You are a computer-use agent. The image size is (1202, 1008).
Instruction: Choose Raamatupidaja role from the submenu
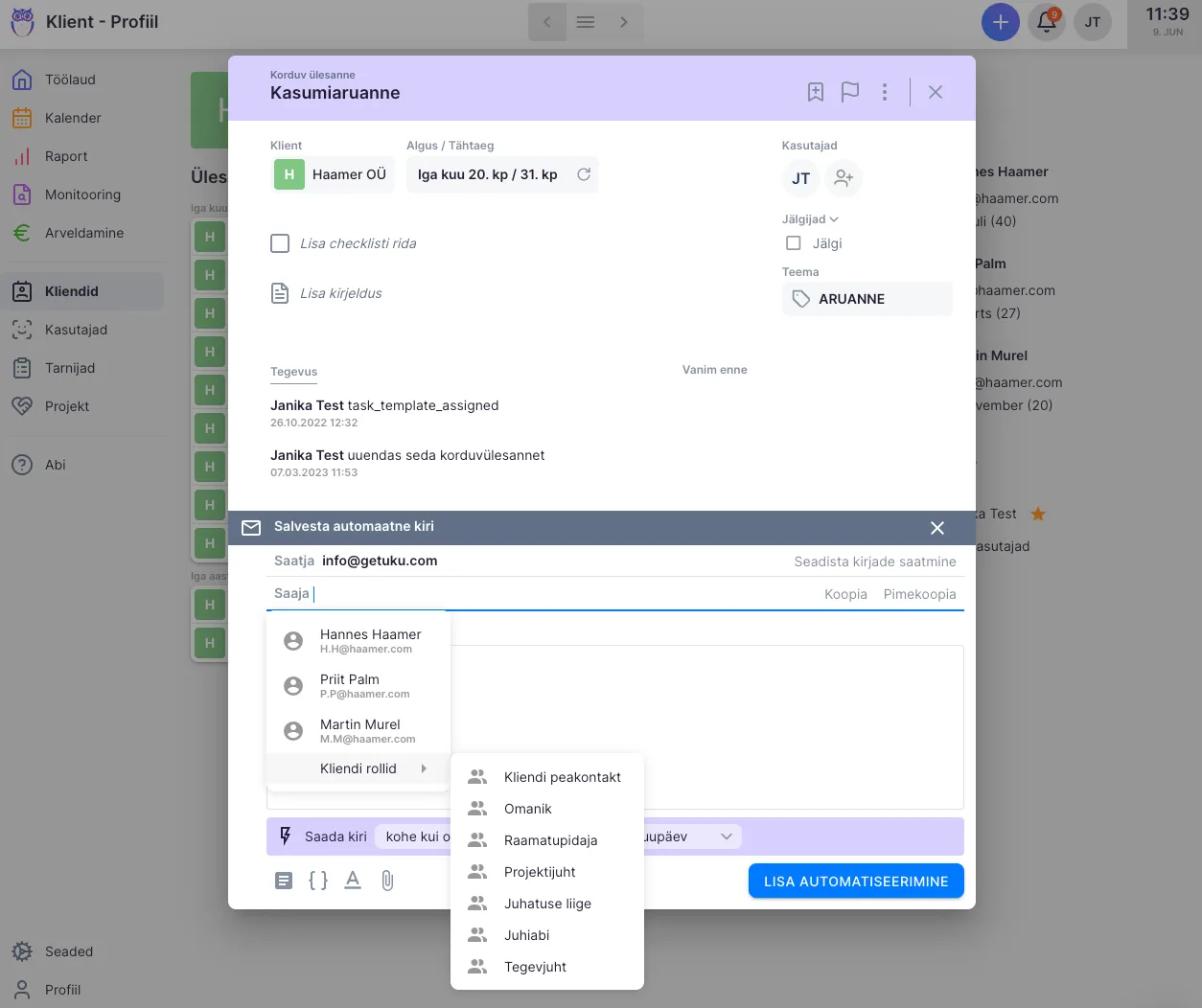[x=550, y=840]
